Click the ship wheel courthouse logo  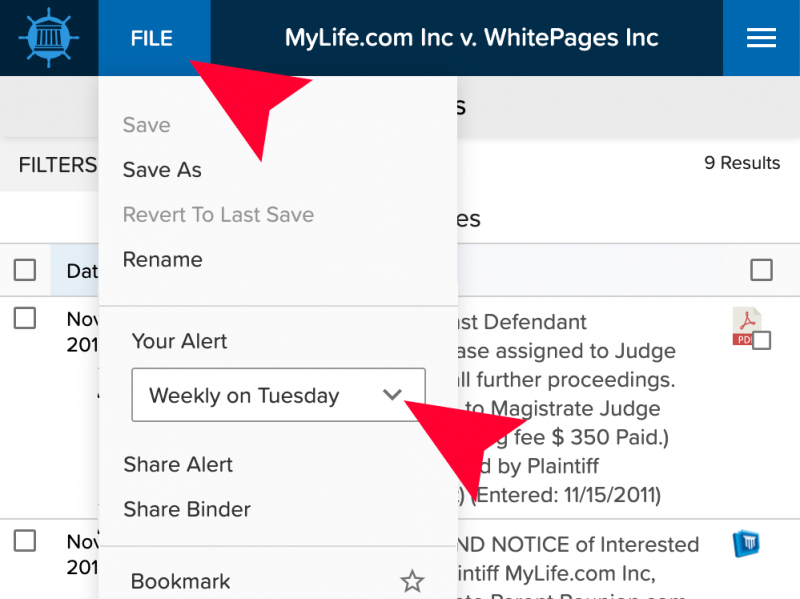(x=48, y=38)
